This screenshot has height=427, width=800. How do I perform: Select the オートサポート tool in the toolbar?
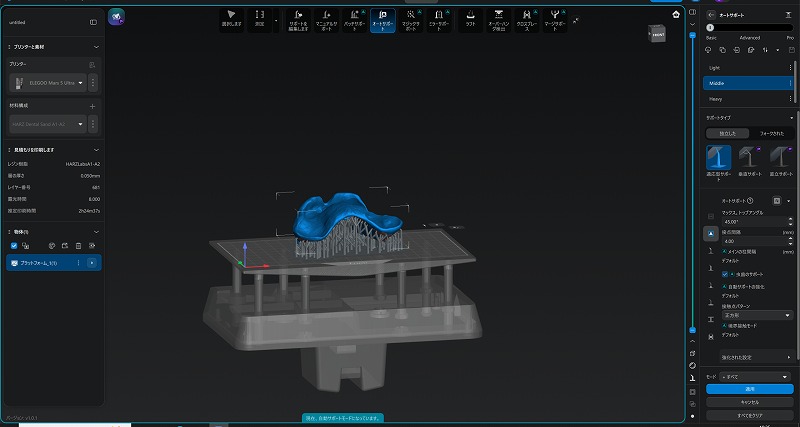tap(382, 20)
